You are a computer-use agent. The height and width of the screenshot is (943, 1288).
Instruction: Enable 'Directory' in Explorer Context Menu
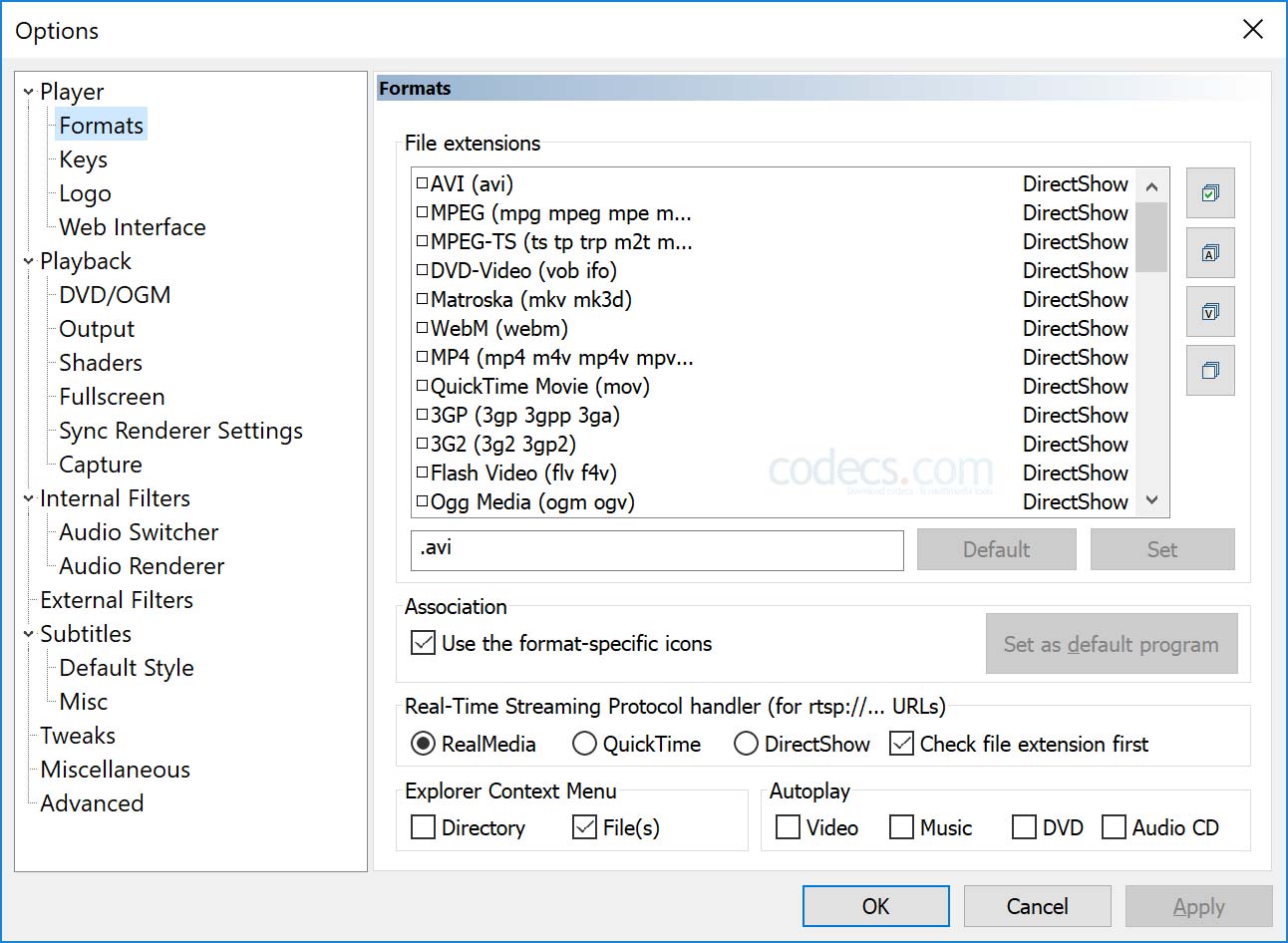(x=422, y=828)
